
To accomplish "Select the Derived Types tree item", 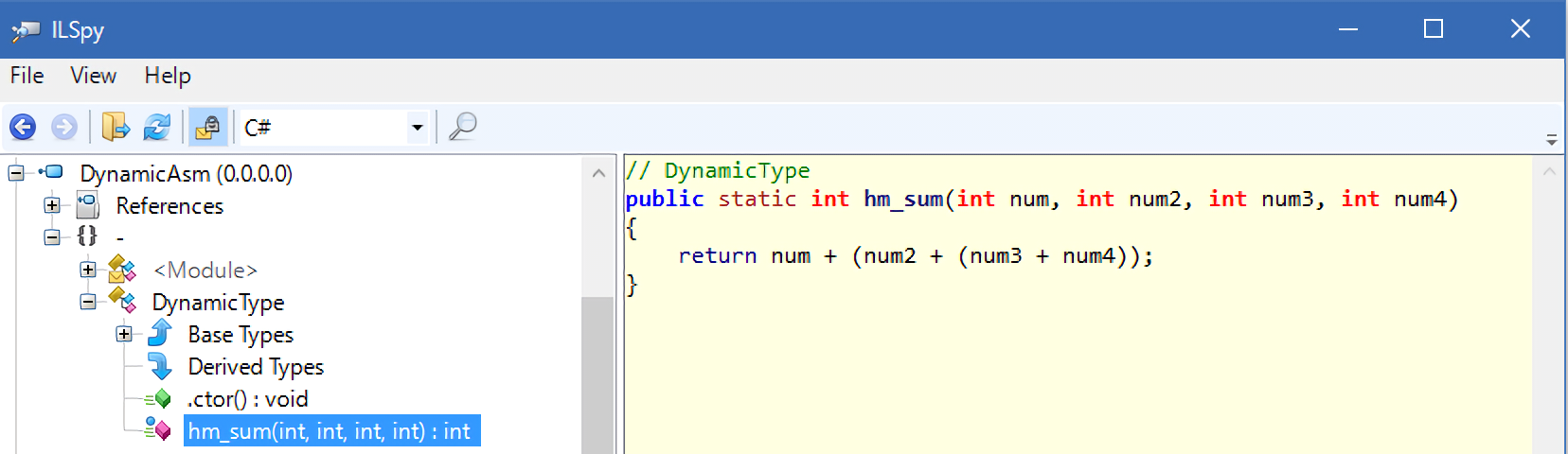I will click(256, 367).
